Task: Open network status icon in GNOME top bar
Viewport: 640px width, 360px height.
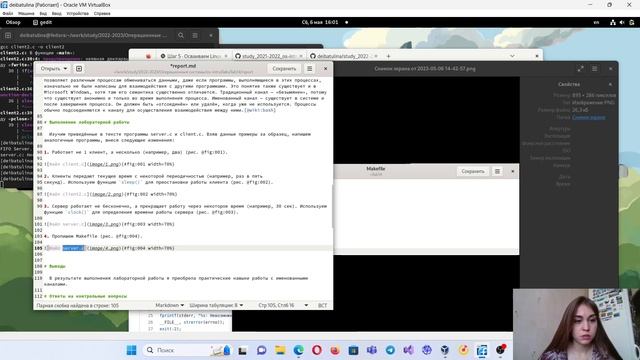Action: click(613, 22)
